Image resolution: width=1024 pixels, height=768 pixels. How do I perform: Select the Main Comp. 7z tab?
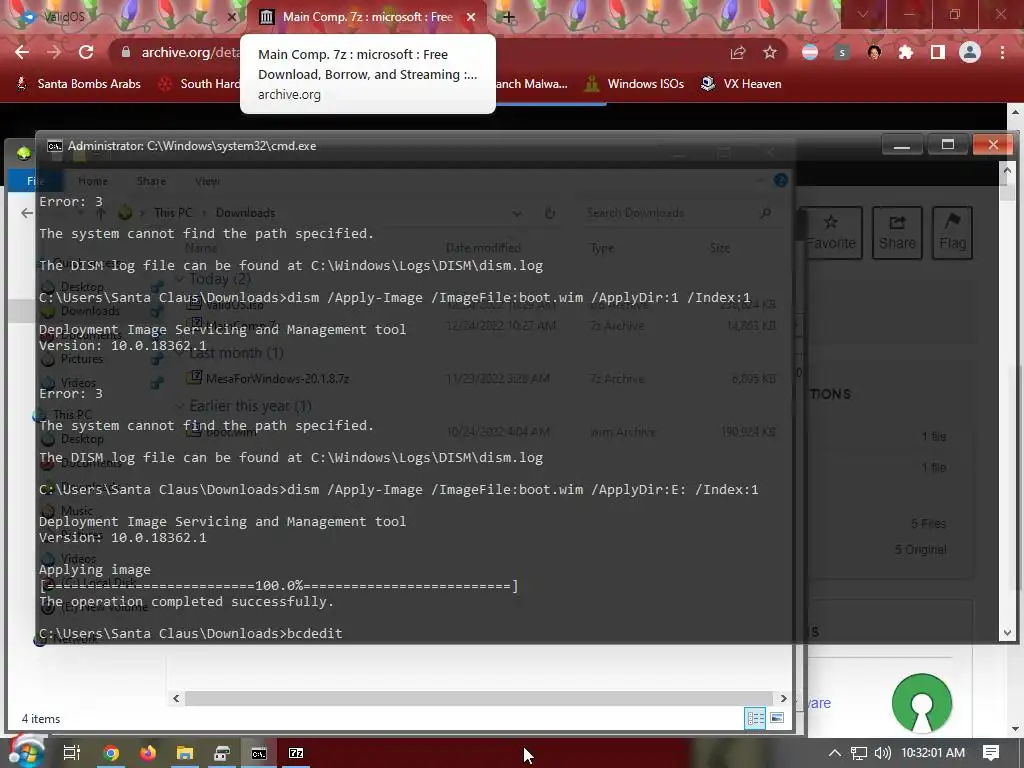tap(367, 17)
